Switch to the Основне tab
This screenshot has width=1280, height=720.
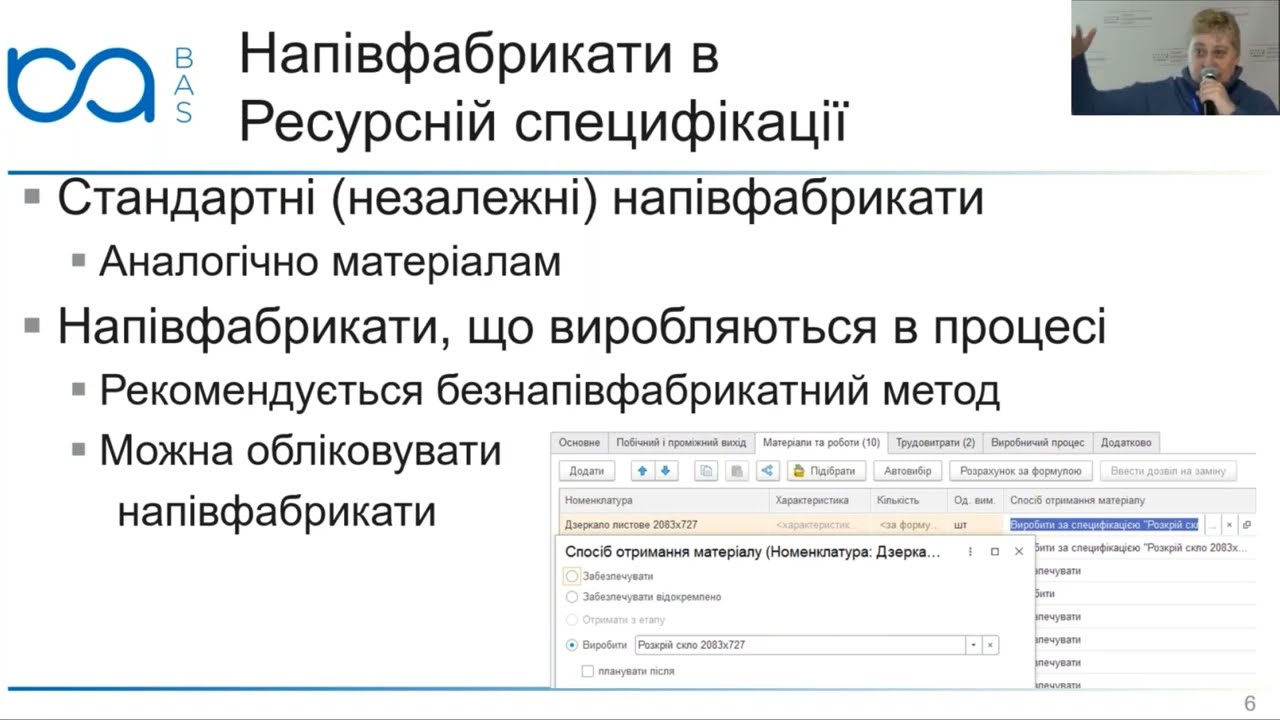coord(579,442)
